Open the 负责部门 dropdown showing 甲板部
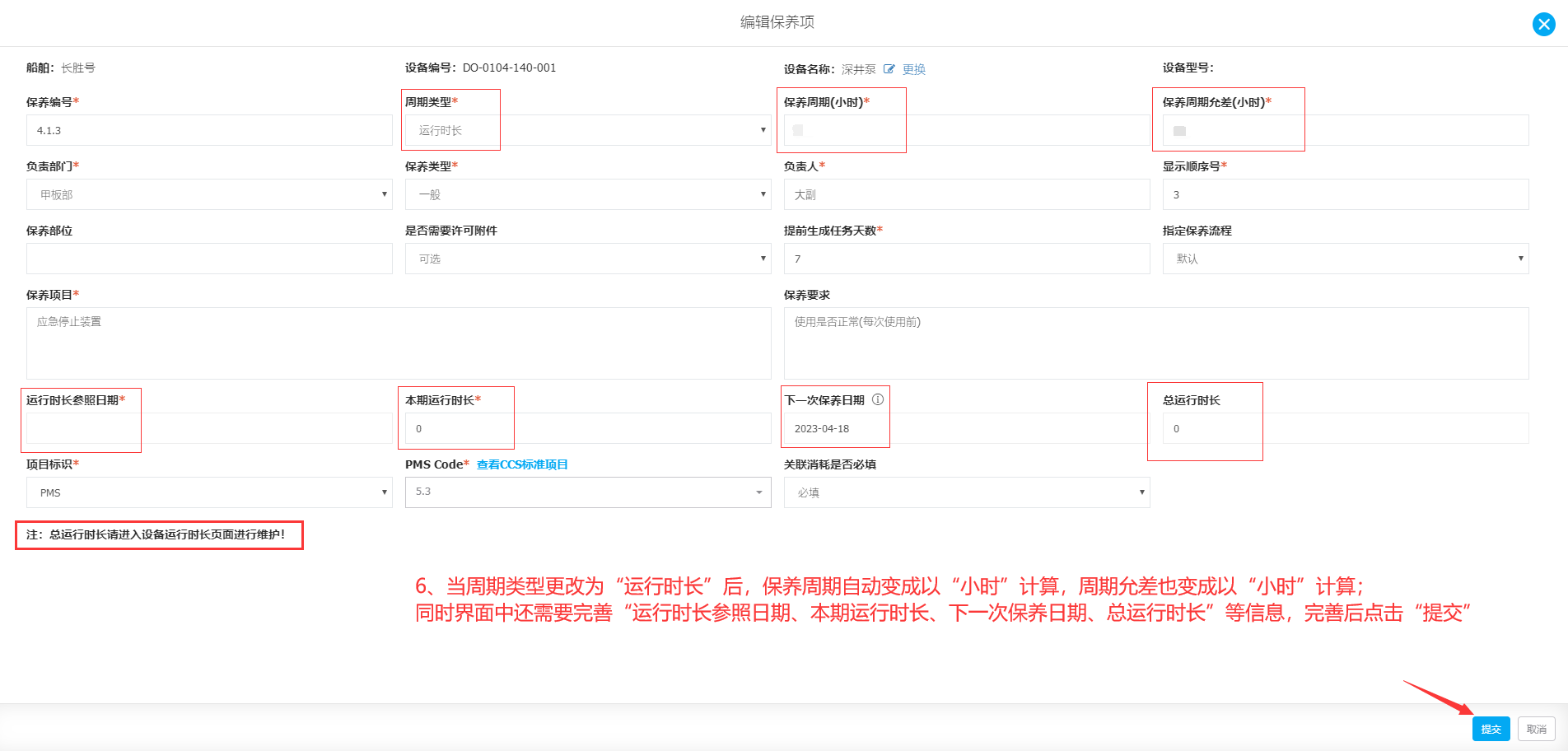This screenshot has width=1568, height=751. tap(209, 194)
